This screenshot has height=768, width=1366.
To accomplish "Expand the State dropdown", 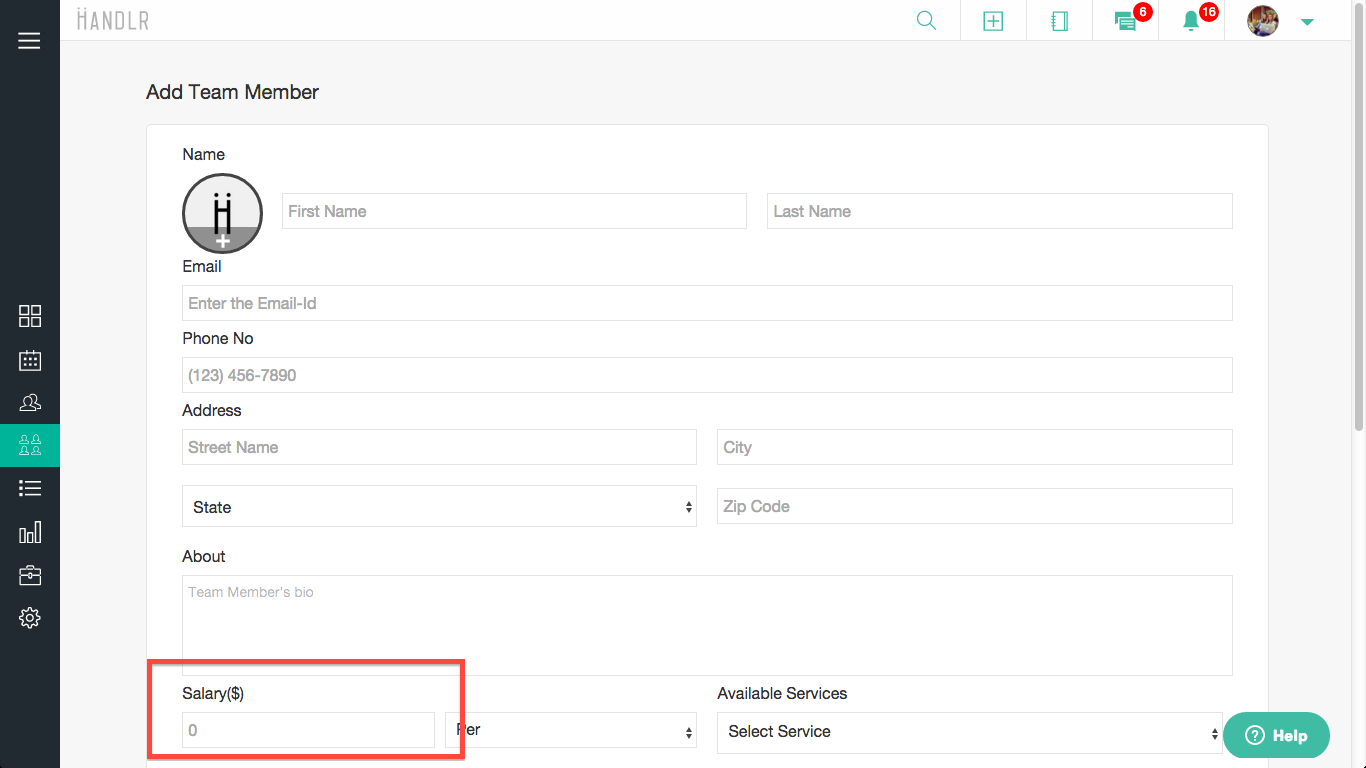I will [x=439, y=507].
